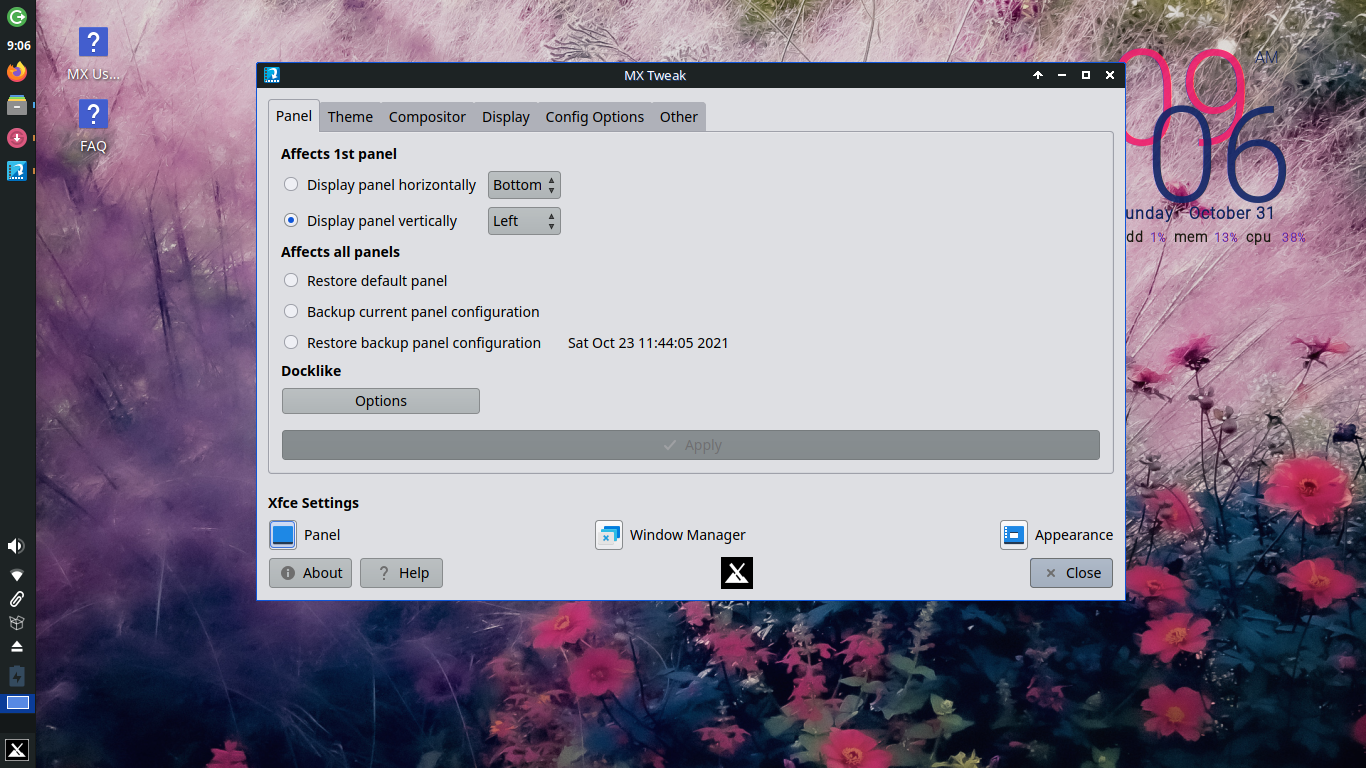This screenshot has width=1366, height=768.
Task: Click the 9:06 panel clock
Action: pyautogui.click(x=18, y=45)
